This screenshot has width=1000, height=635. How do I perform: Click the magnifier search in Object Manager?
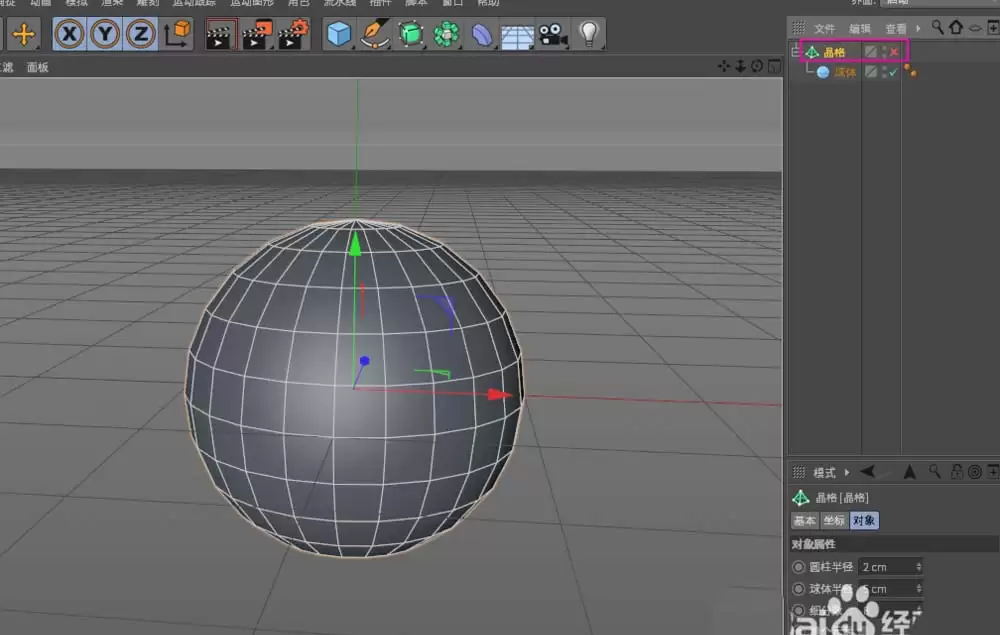(938, 28)
